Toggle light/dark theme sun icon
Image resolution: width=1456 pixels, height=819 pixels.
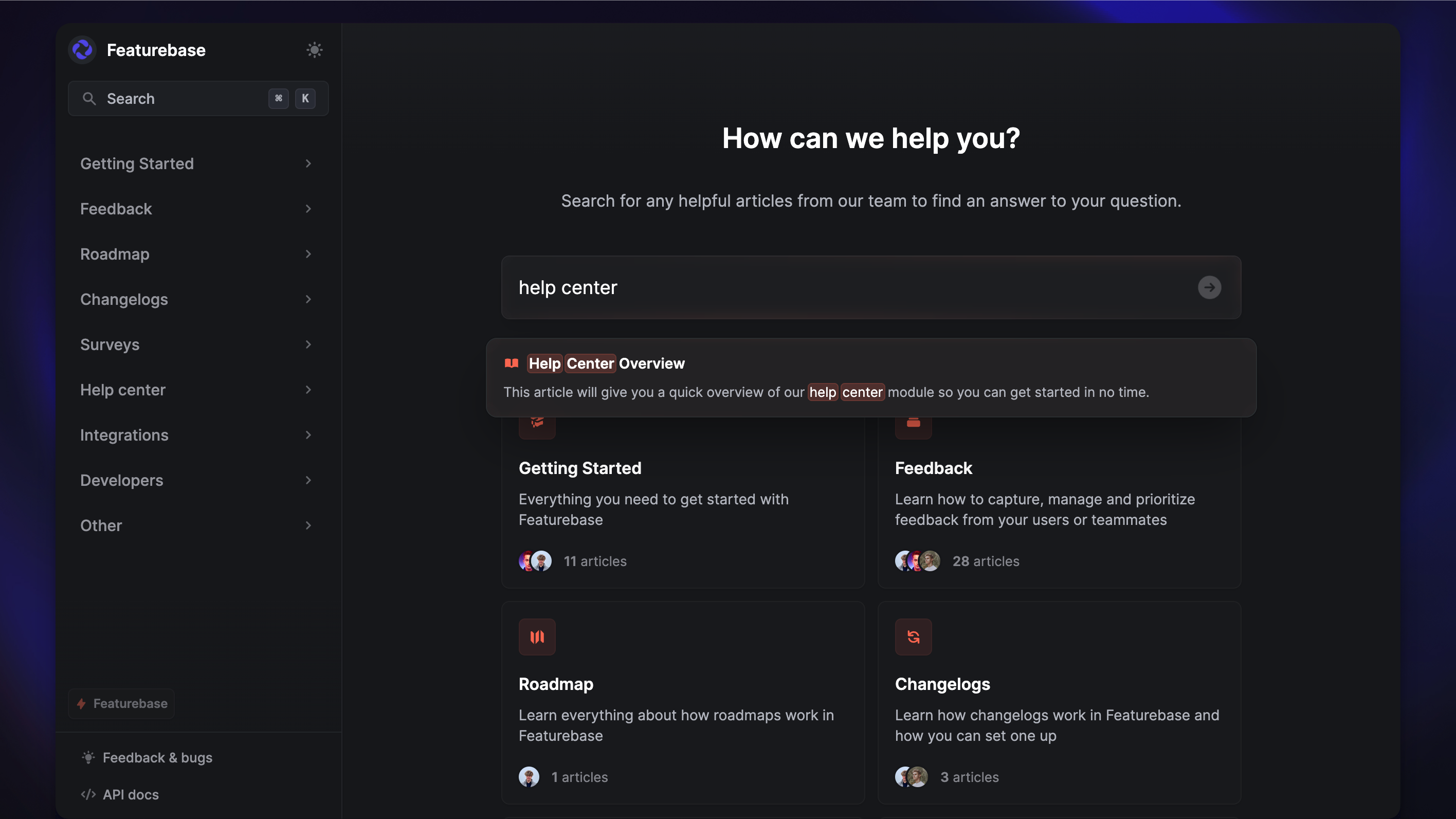point(314,50)
